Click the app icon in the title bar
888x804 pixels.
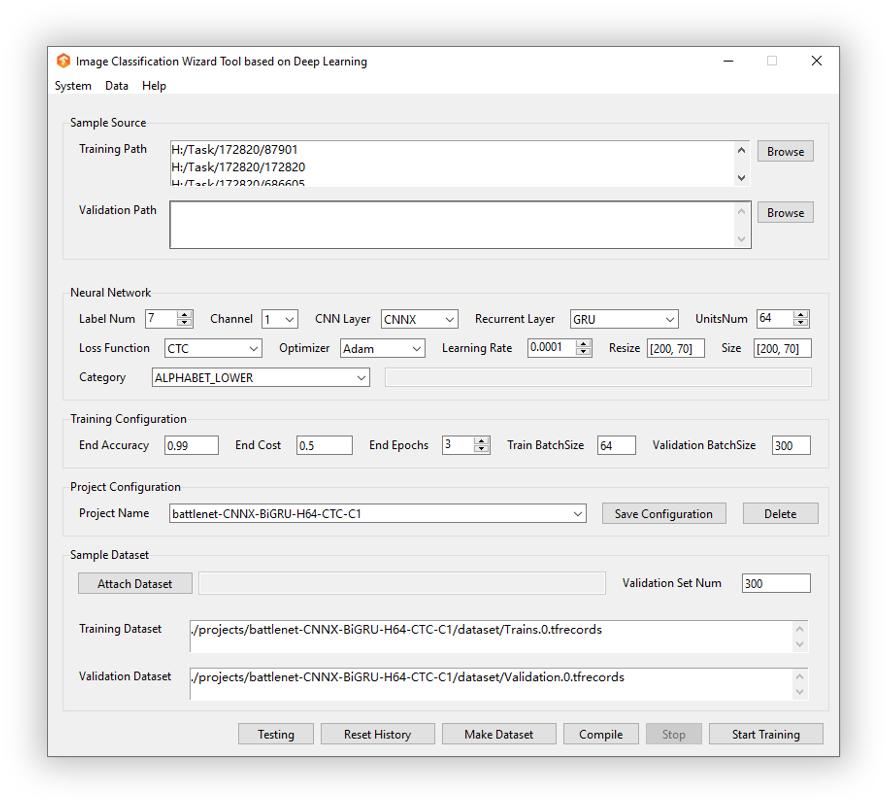[x=64, y=61]
